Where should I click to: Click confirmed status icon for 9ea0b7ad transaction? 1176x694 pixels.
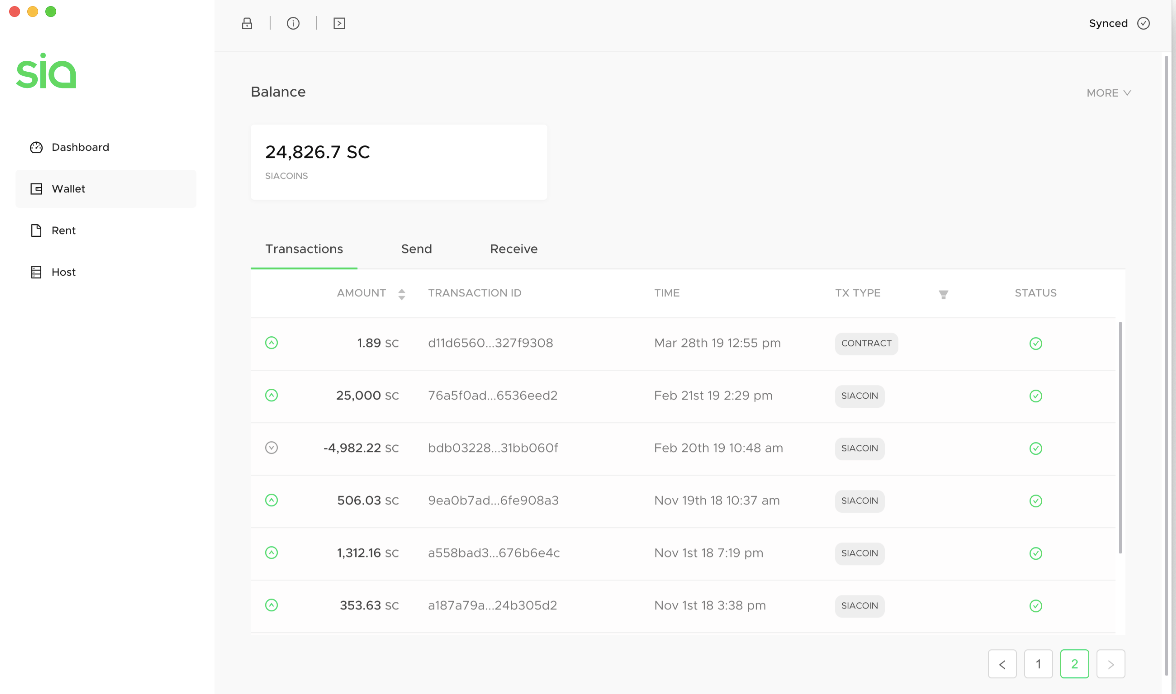pyautogui.click(x=1036, y=501)
